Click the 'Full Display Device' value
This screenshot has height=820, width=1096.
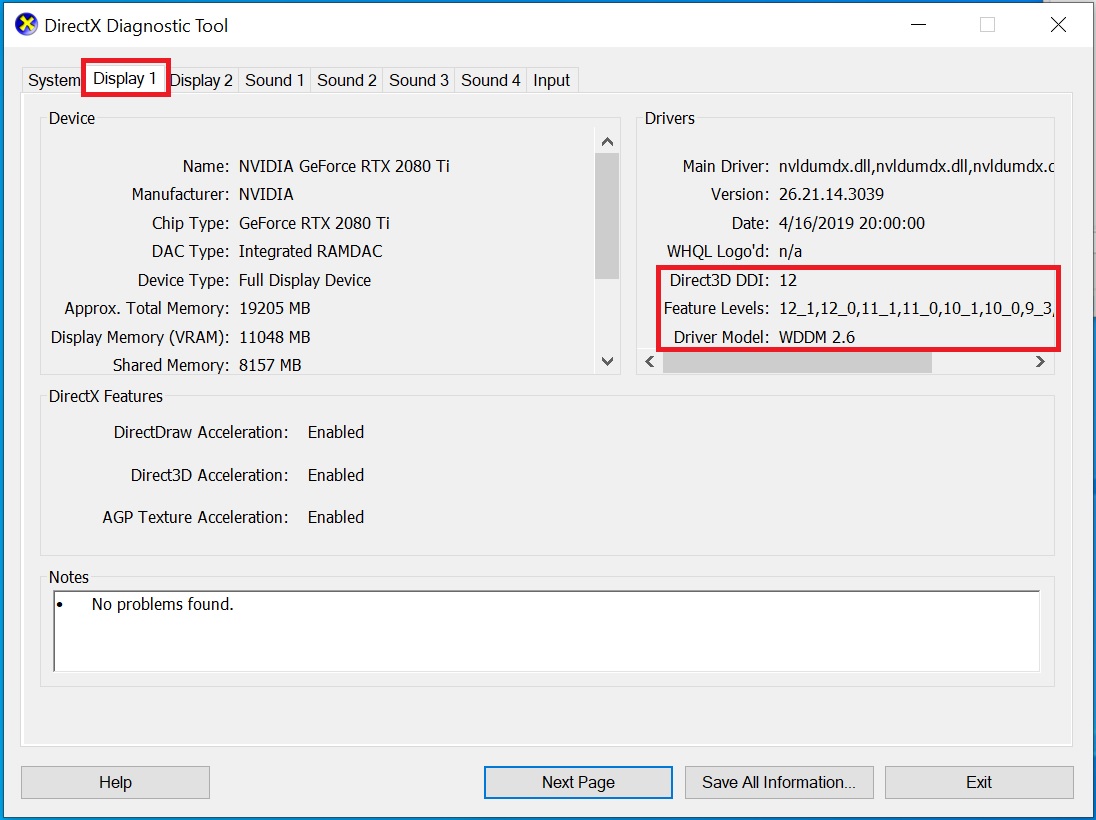[305, 280]
